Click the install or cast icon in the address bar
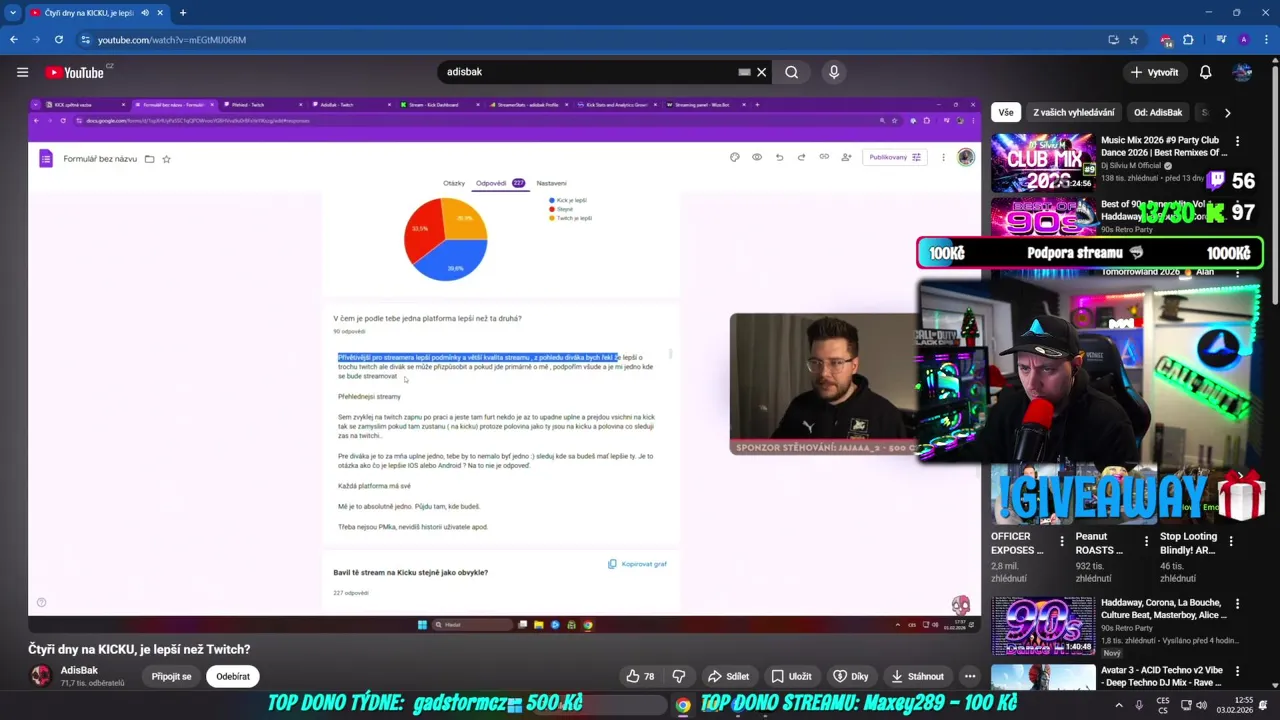Screen dimensions: 1280x720 1113,40
